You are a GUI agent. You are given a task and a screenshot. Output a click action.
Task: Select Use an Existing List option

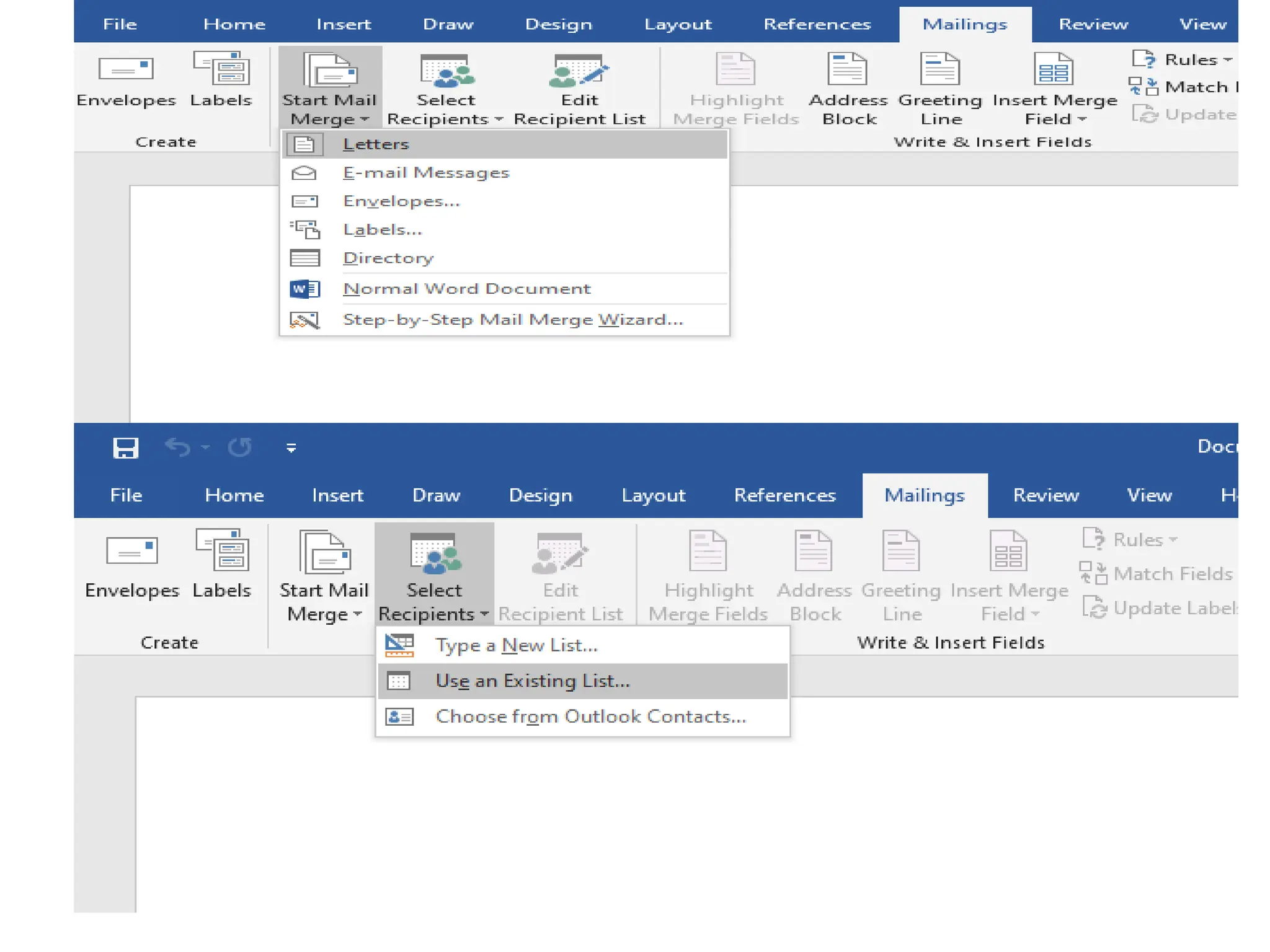pos(532,681)
